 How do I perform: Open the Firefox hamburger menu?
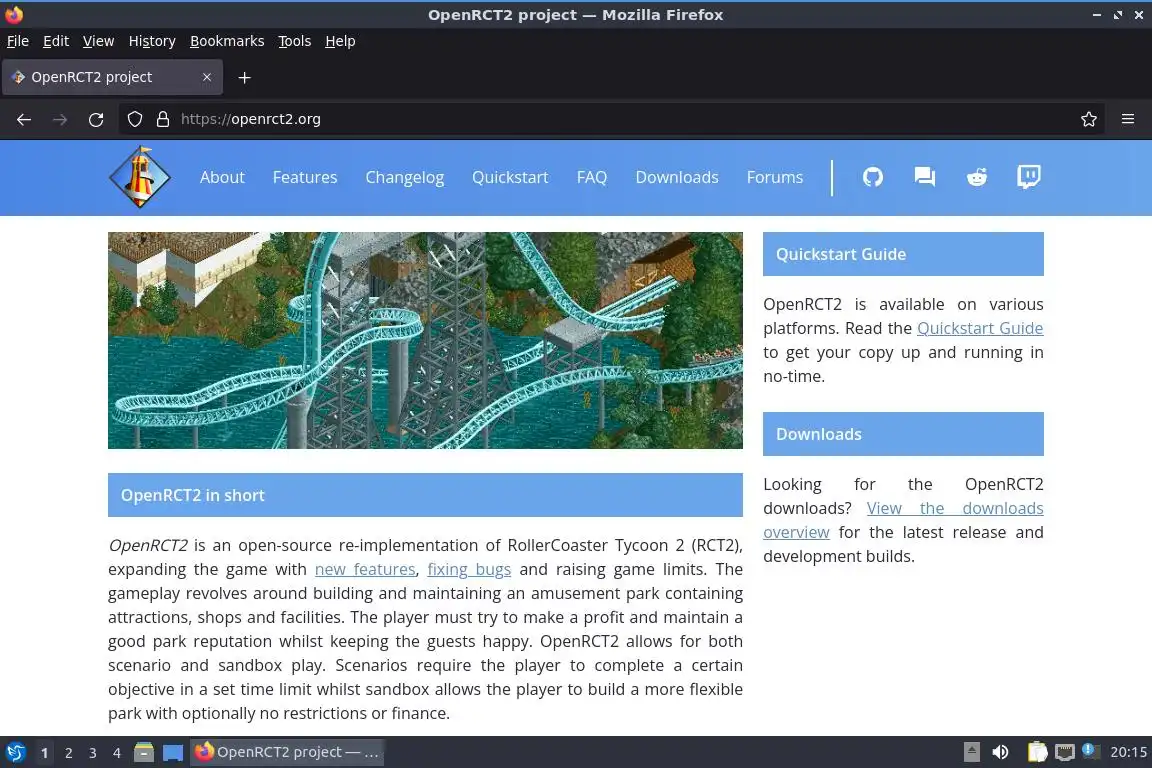1128,119
